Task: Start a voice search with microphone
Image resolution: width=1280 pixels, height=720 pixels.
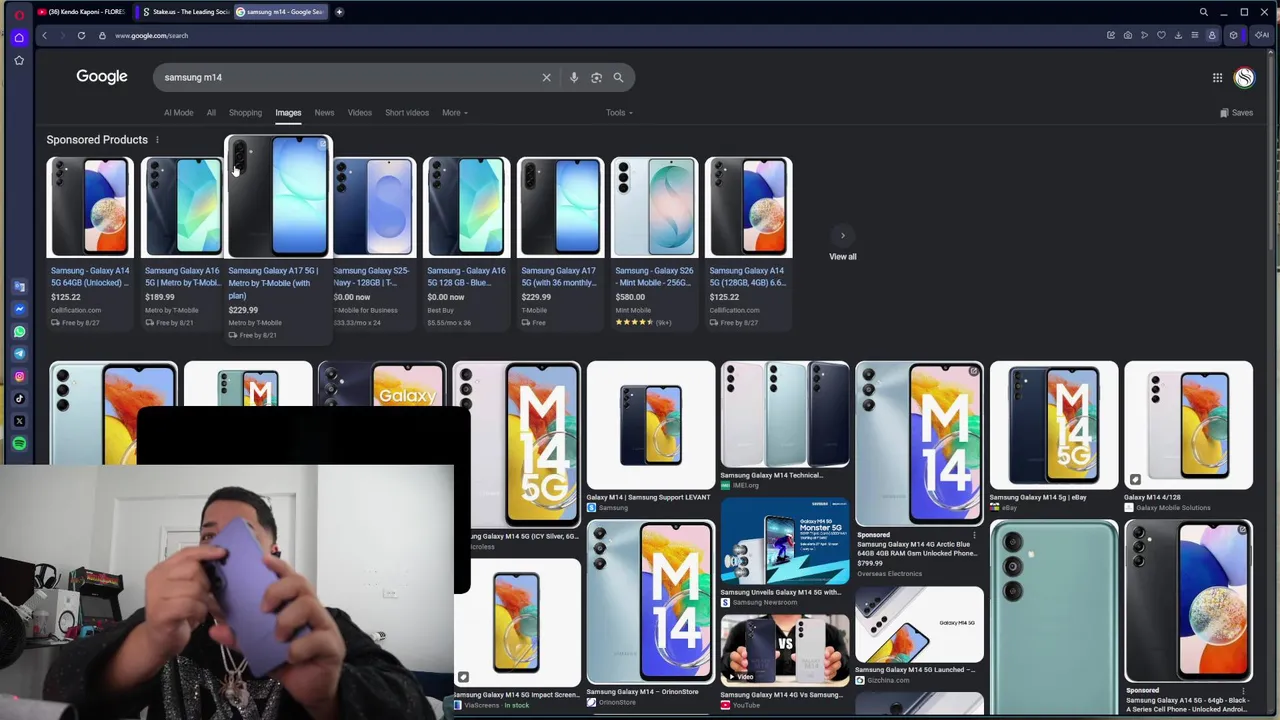Action: tap(574, 78)
